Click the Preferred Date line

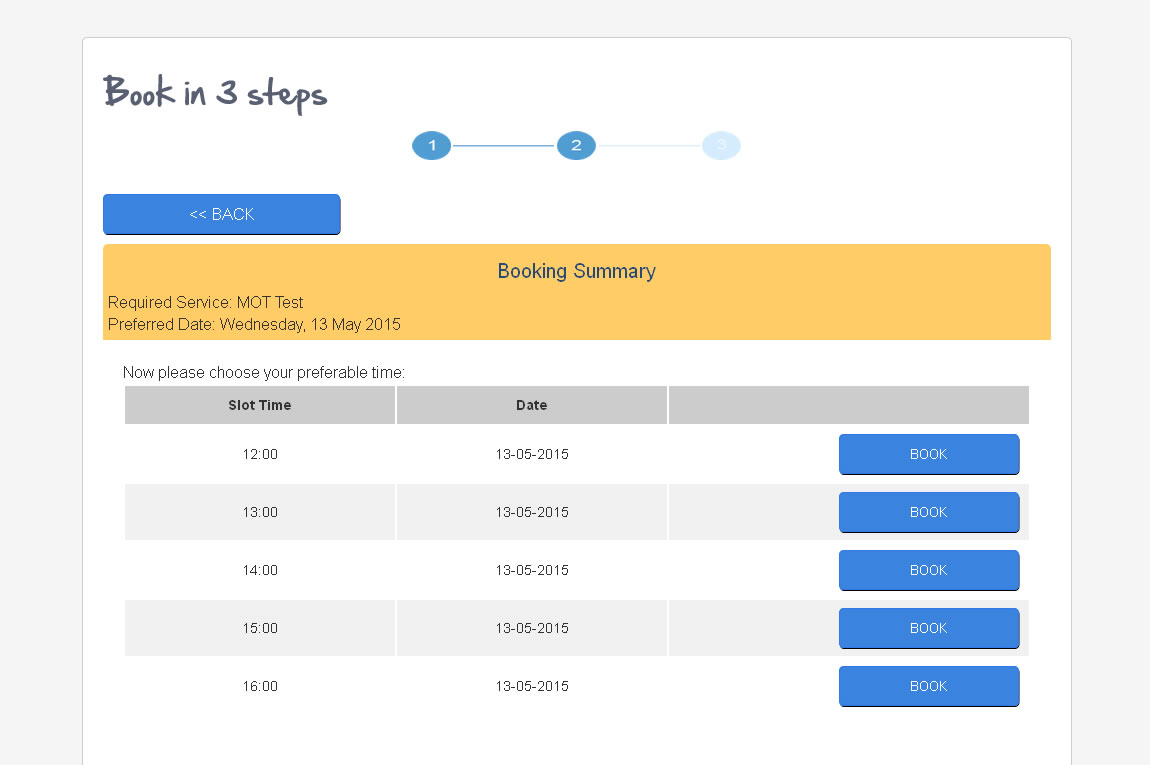click(x=254, y=324)
